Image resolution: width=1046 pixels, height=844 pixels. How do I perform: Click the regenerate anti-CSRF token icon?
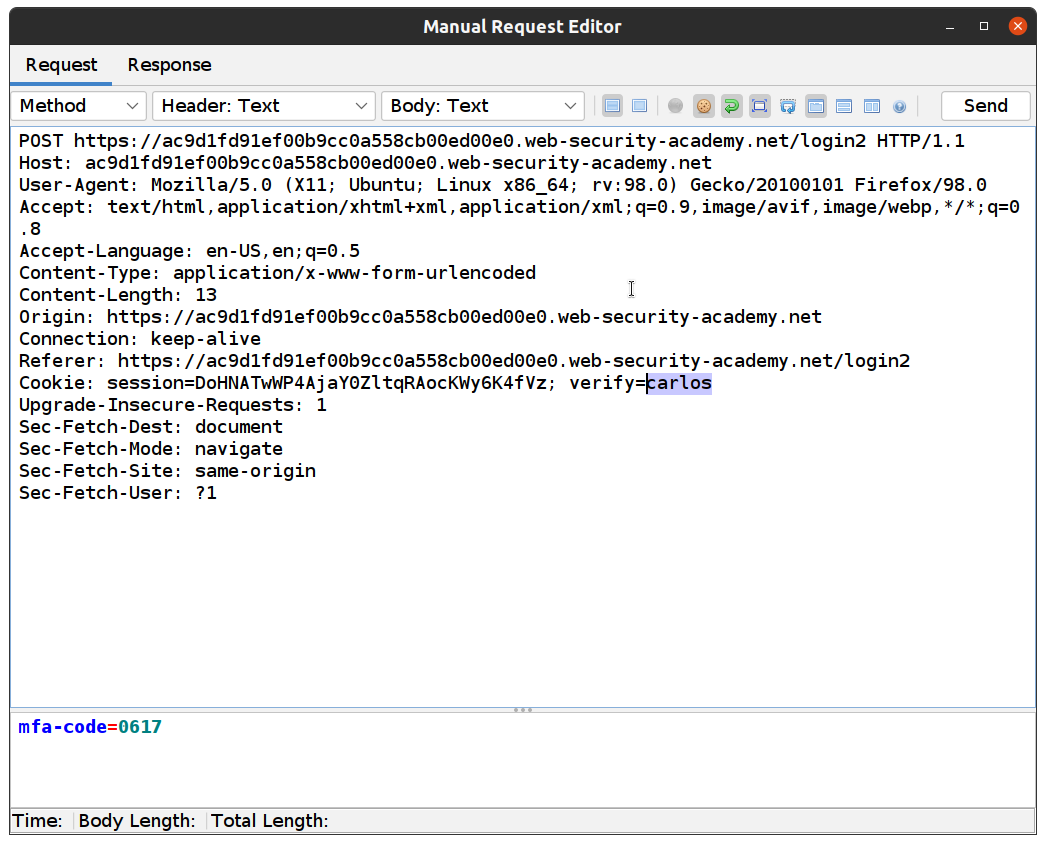(x=788, y=106)
